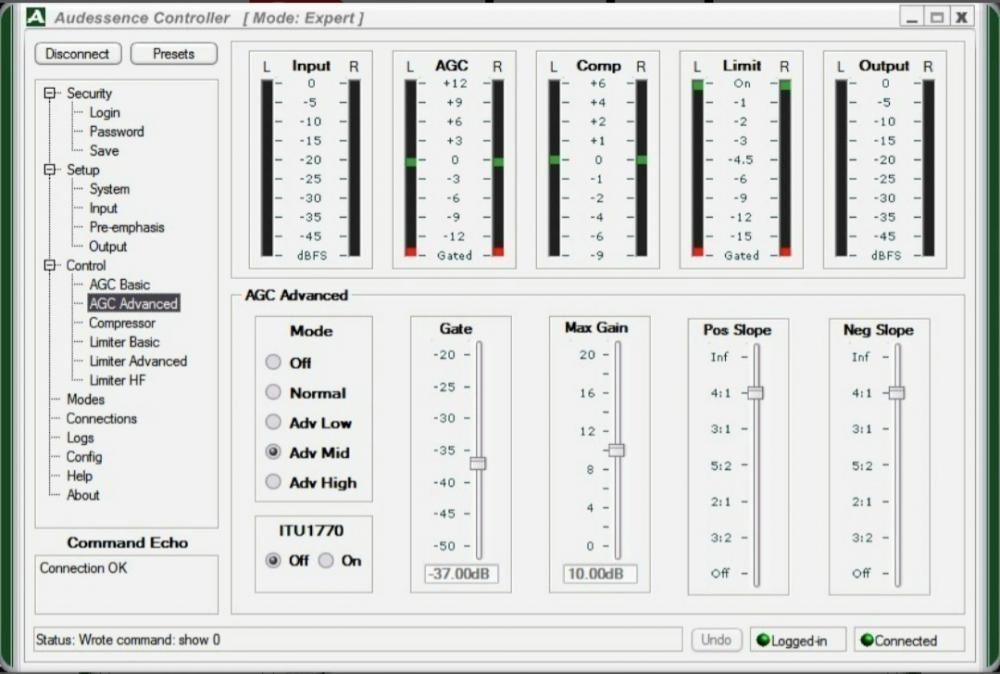Image resolution: width=1000 pixels, height=674 pixels.
Task: Click the AGC left channel meter bar
Action: coord(411,168)
